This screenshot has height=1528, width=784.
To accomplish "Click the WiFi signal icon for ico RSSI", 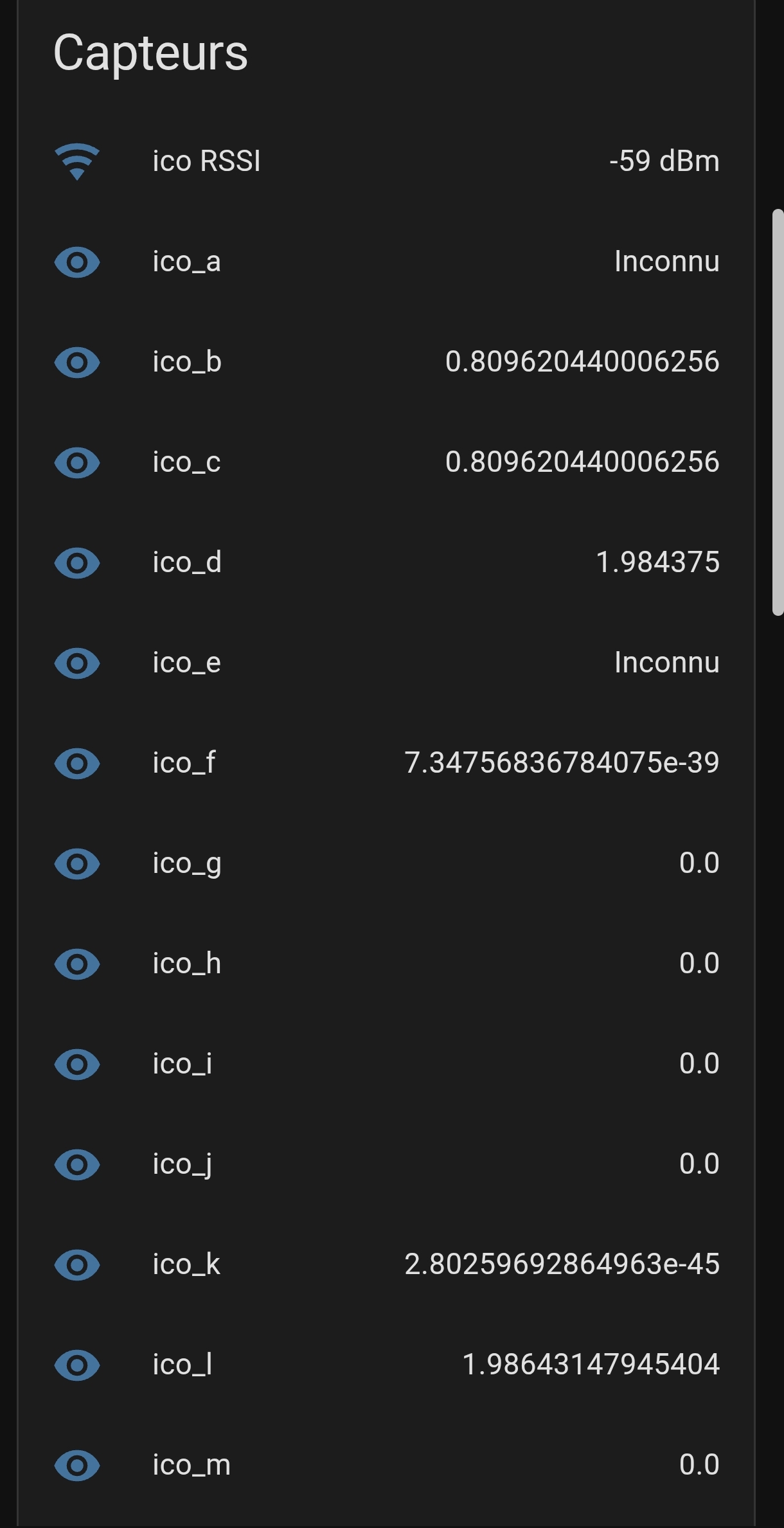I will [77, 161].
